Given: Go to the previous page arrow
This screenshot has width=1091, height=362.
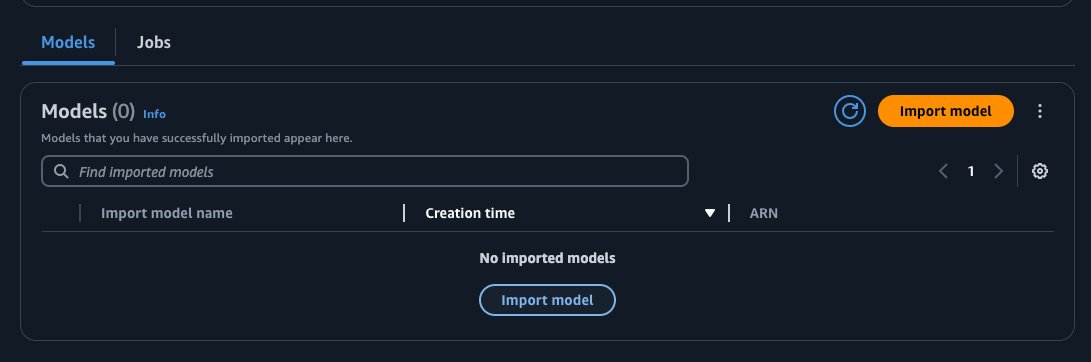Looking at the screenshot, I should (x=943, y=171).
